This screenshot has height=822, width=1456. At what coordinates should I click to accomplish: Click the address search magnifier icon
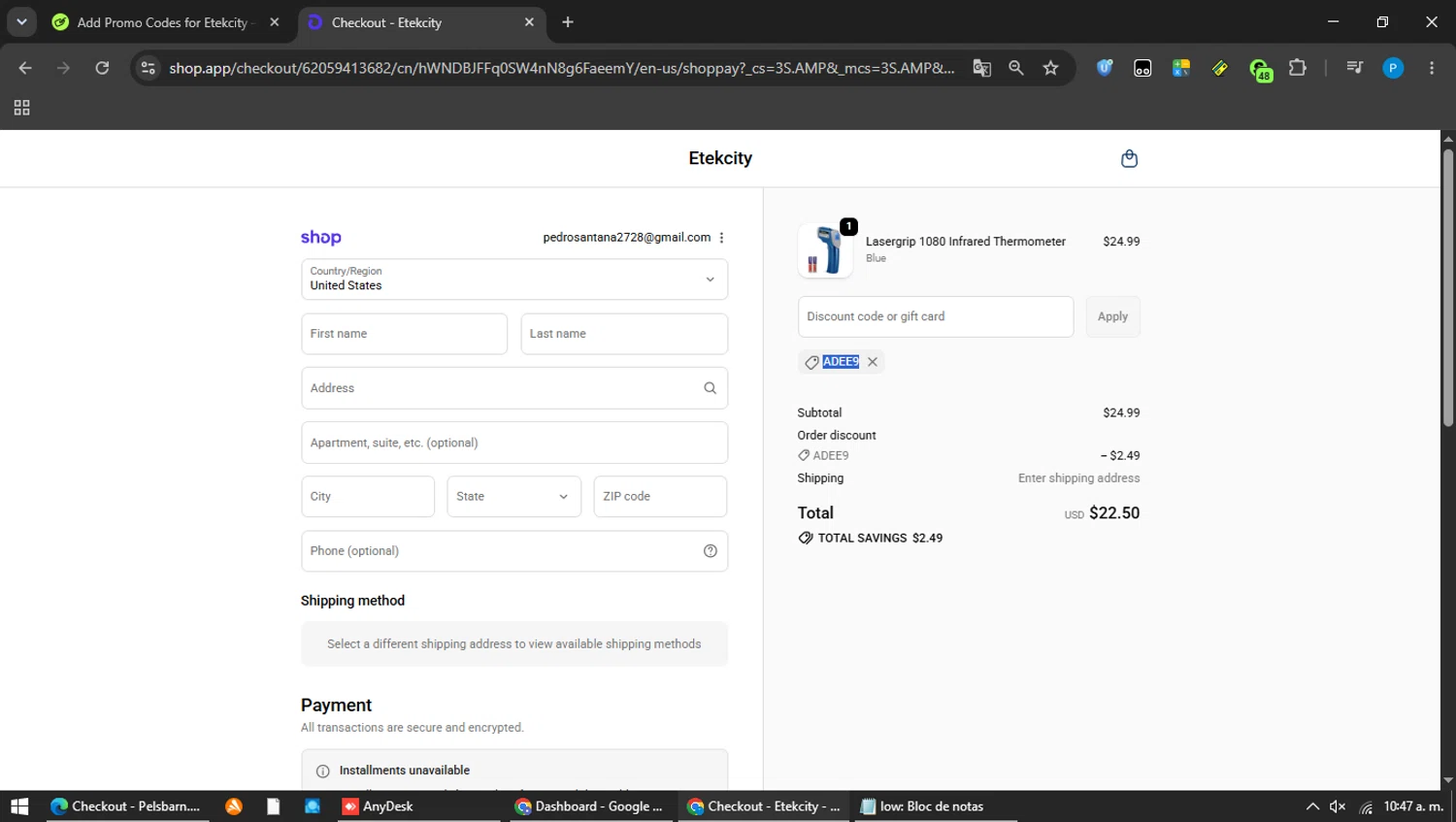710,388
